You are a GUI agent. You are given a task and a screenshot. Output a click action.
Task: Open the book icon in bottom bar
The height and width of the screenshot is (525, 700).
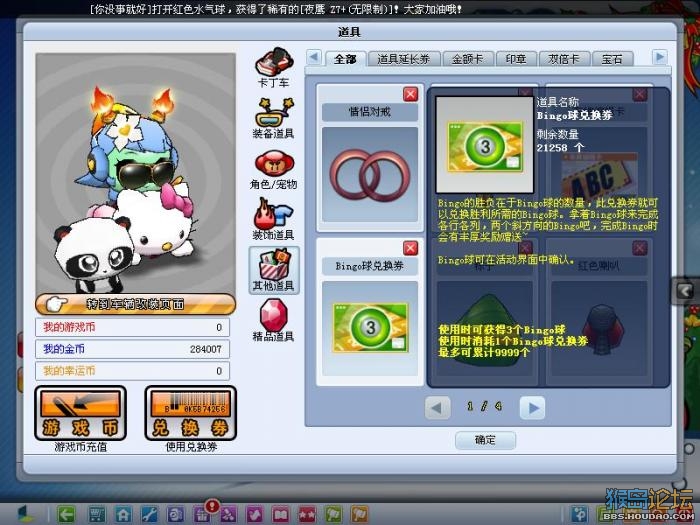click(281, 514)
